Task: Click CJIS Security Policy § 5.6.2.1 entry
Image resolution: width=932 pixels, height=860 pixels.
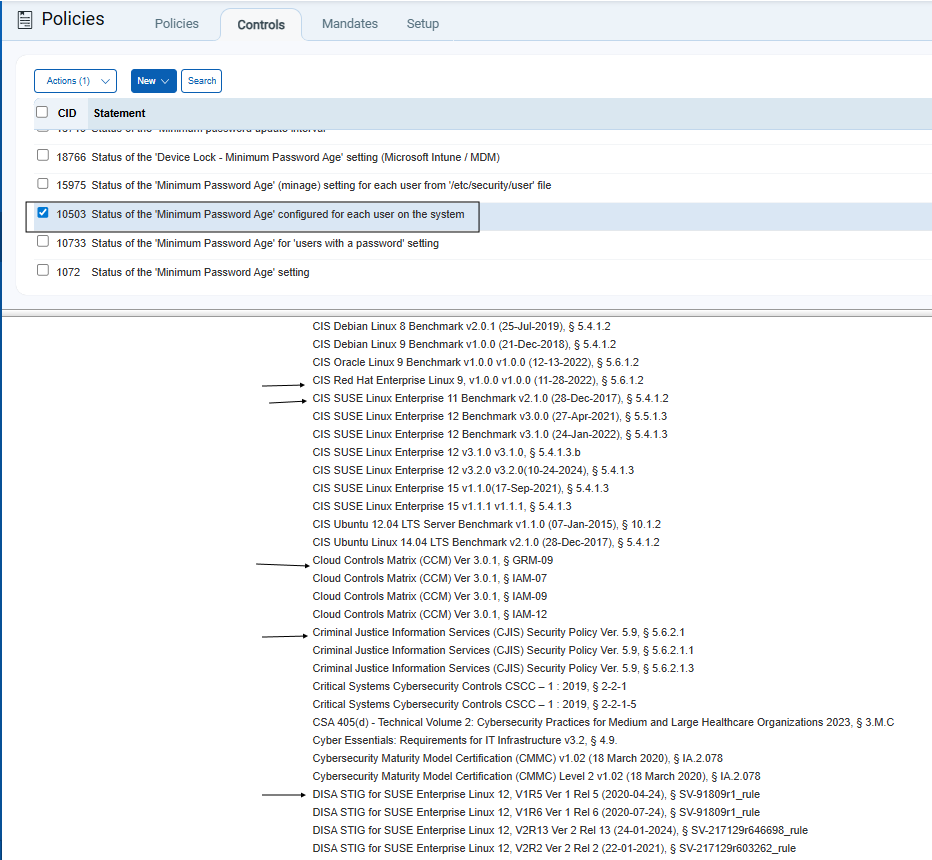Action: pos(499,632)
